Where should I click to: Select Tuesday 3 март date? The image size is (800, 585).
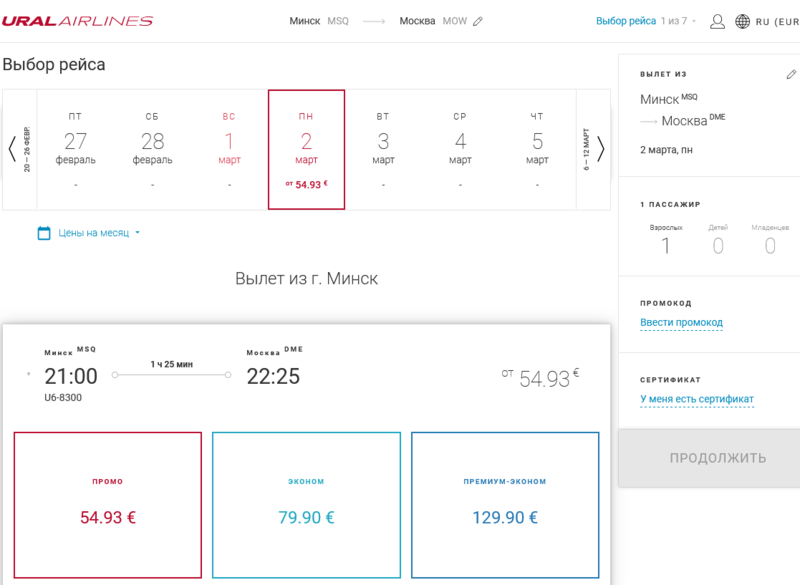[x=383, y=149]
